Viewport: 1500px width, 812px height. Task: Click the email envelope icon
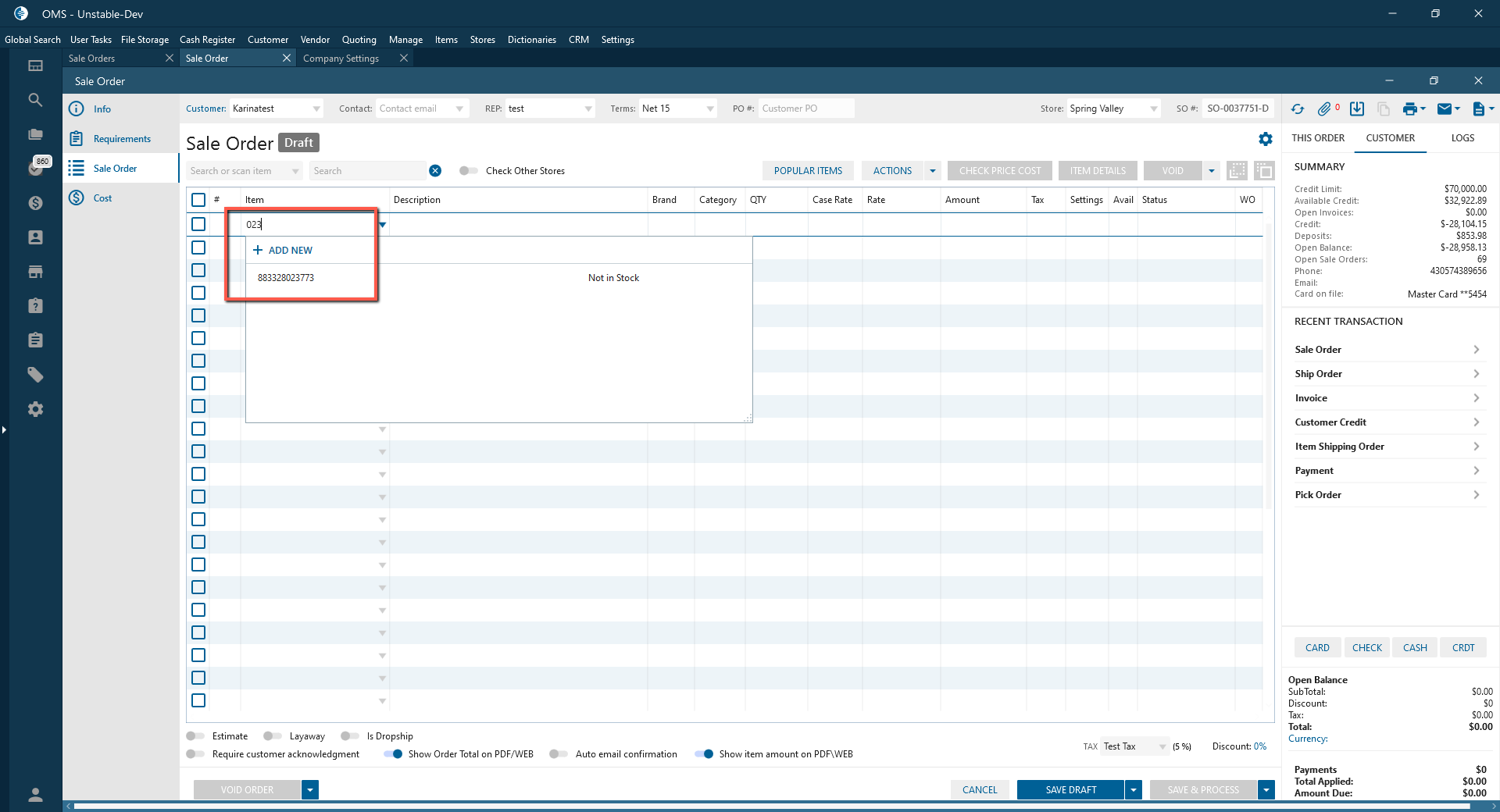click(1445, 109)
